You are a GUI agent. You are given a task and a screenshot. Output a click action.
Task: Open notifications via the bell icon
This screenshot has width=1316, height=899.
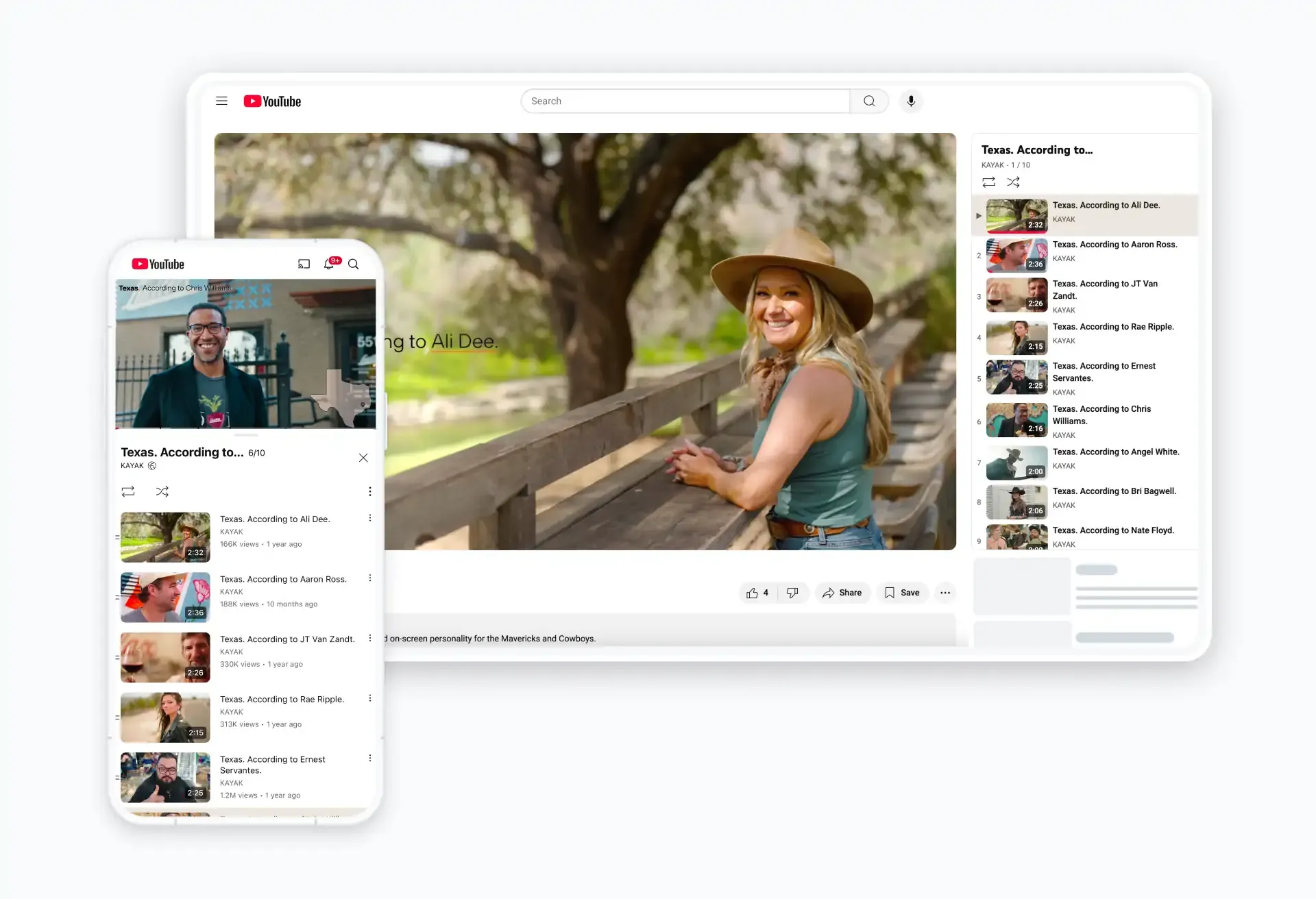coord(330,264)
